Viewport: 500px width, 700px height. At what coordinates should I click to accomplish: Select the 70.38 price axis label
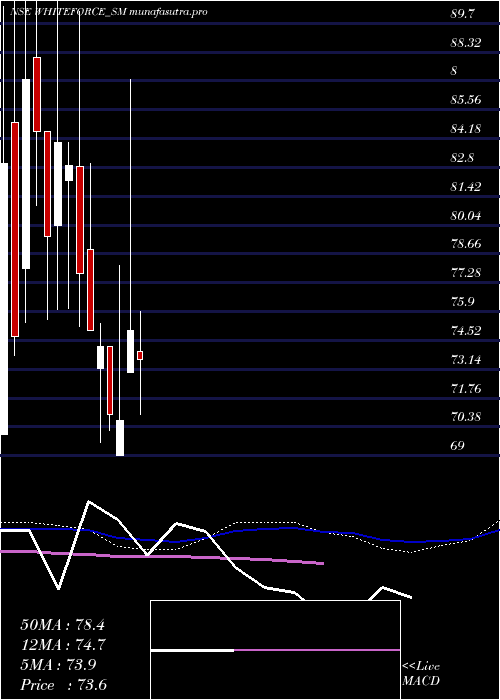pyautogui.click(x=466, y=417)
